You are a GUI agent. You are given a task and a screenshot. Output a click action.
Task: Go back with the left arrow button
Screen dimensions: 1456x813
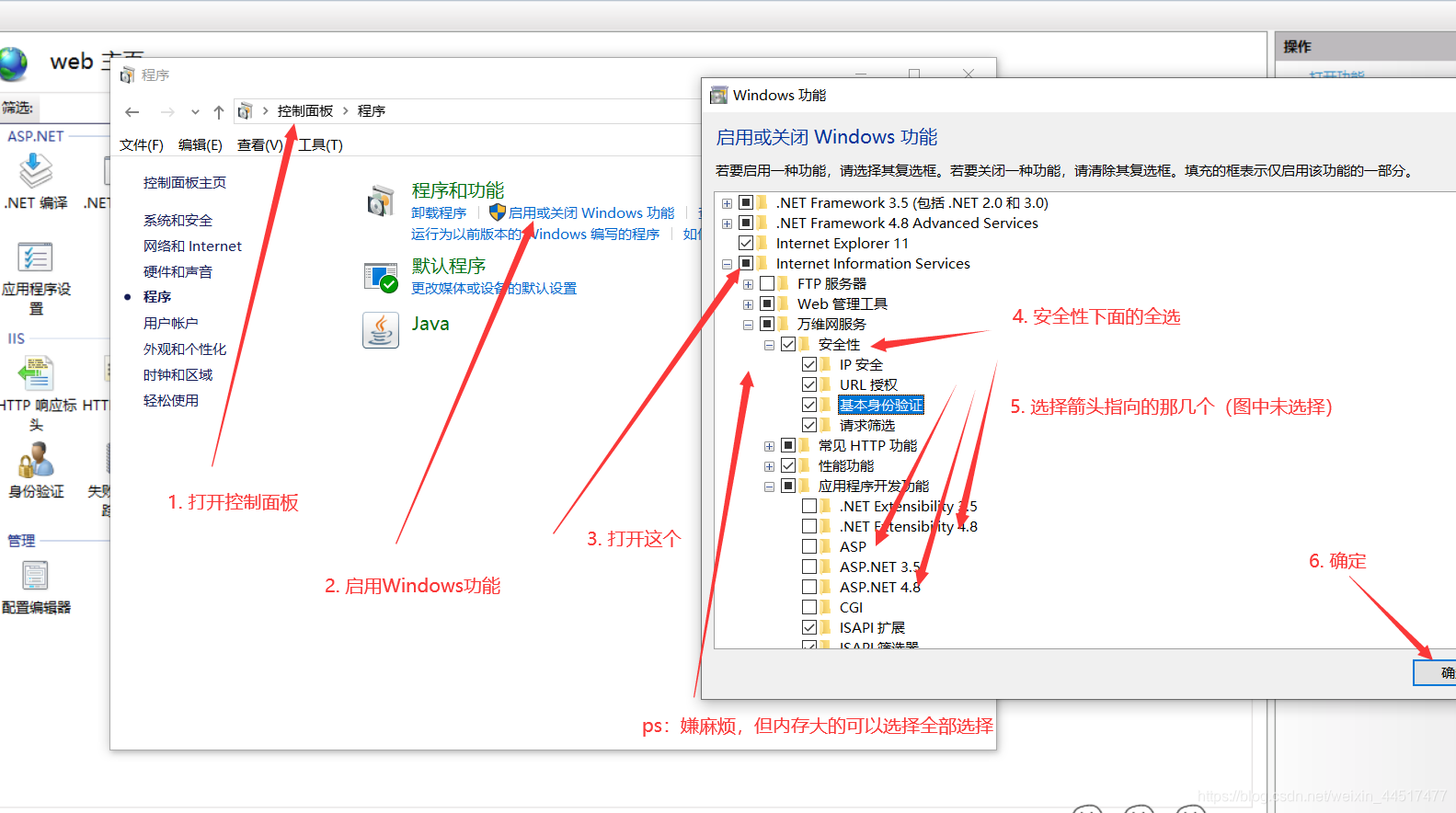tap(132, 112)
